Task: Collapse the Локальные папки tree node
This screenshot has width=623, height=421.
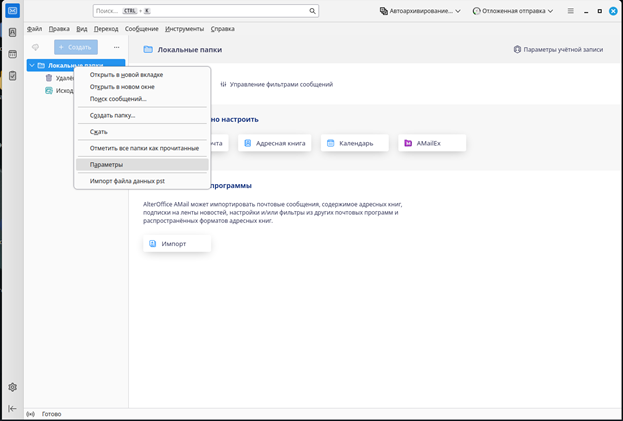Action: (x=32, y=66)
